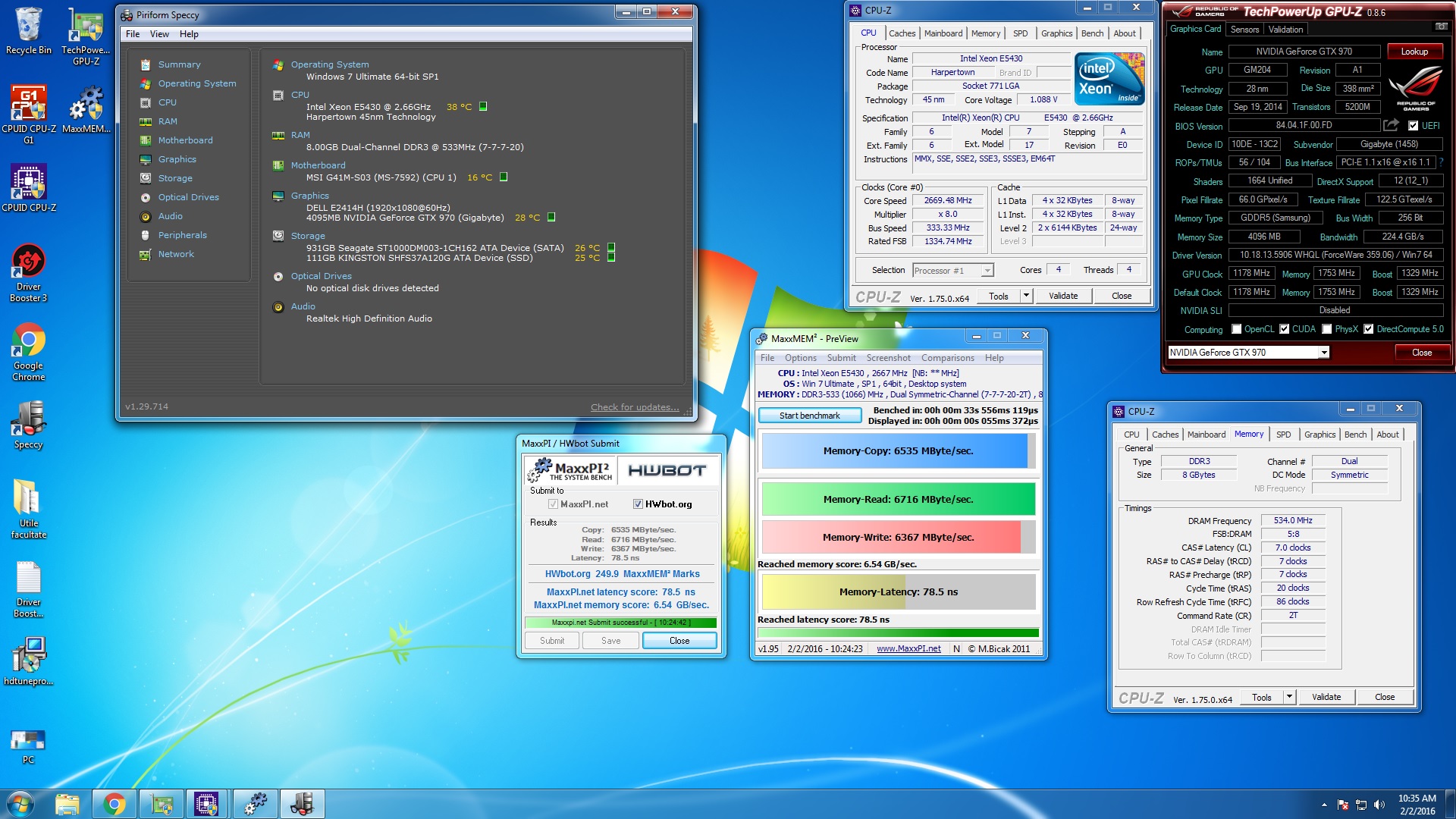The width and height of the screenshot is (1456, 819).
Task: Select Storage icon in Speccy sidebar
Action: [x=146, y=178]
